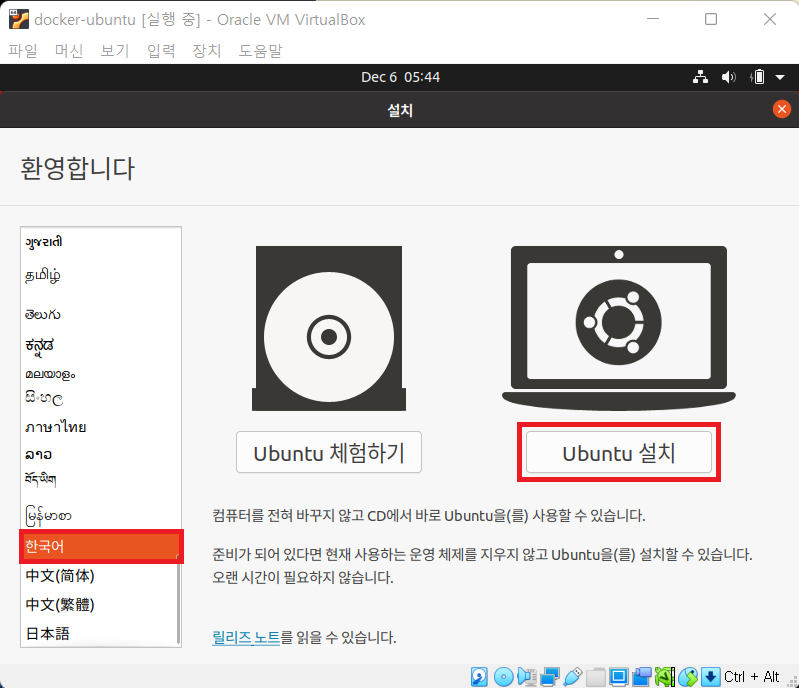Select 日本語 in the language list
The height and width of the screenshot is (688, 799).
click(100, 634)
